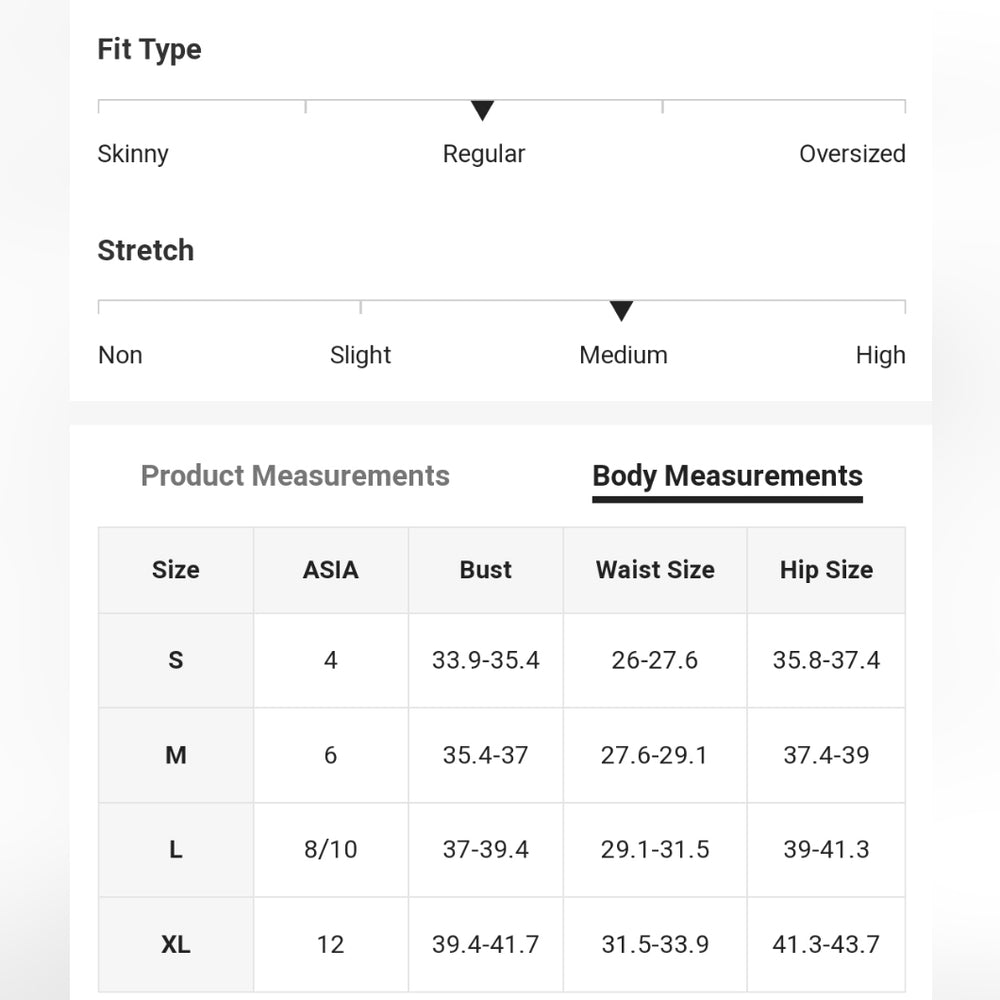Click the Slight stretch label

coord(360,355)
